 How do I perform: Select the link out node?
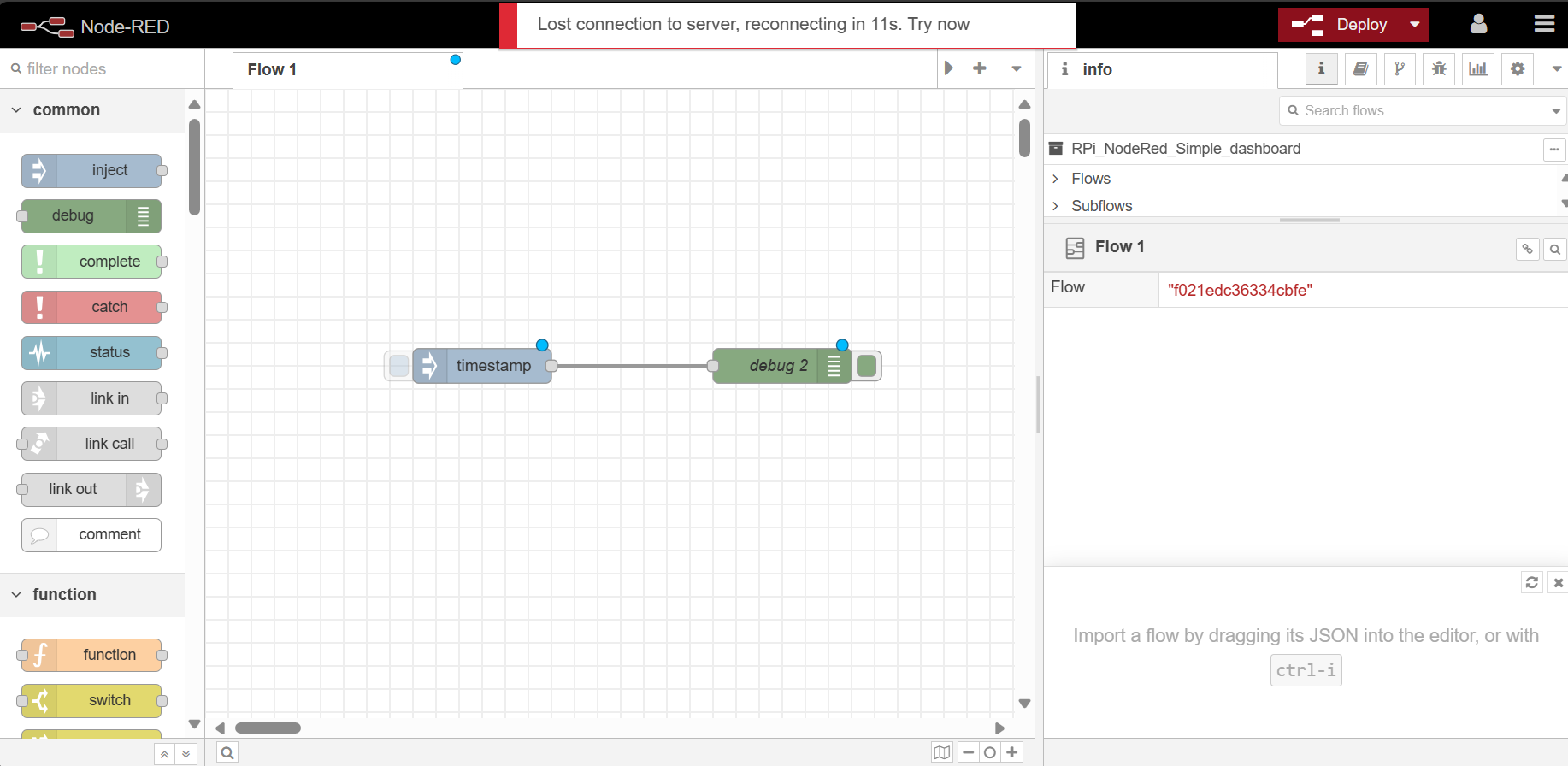(91, 490)
